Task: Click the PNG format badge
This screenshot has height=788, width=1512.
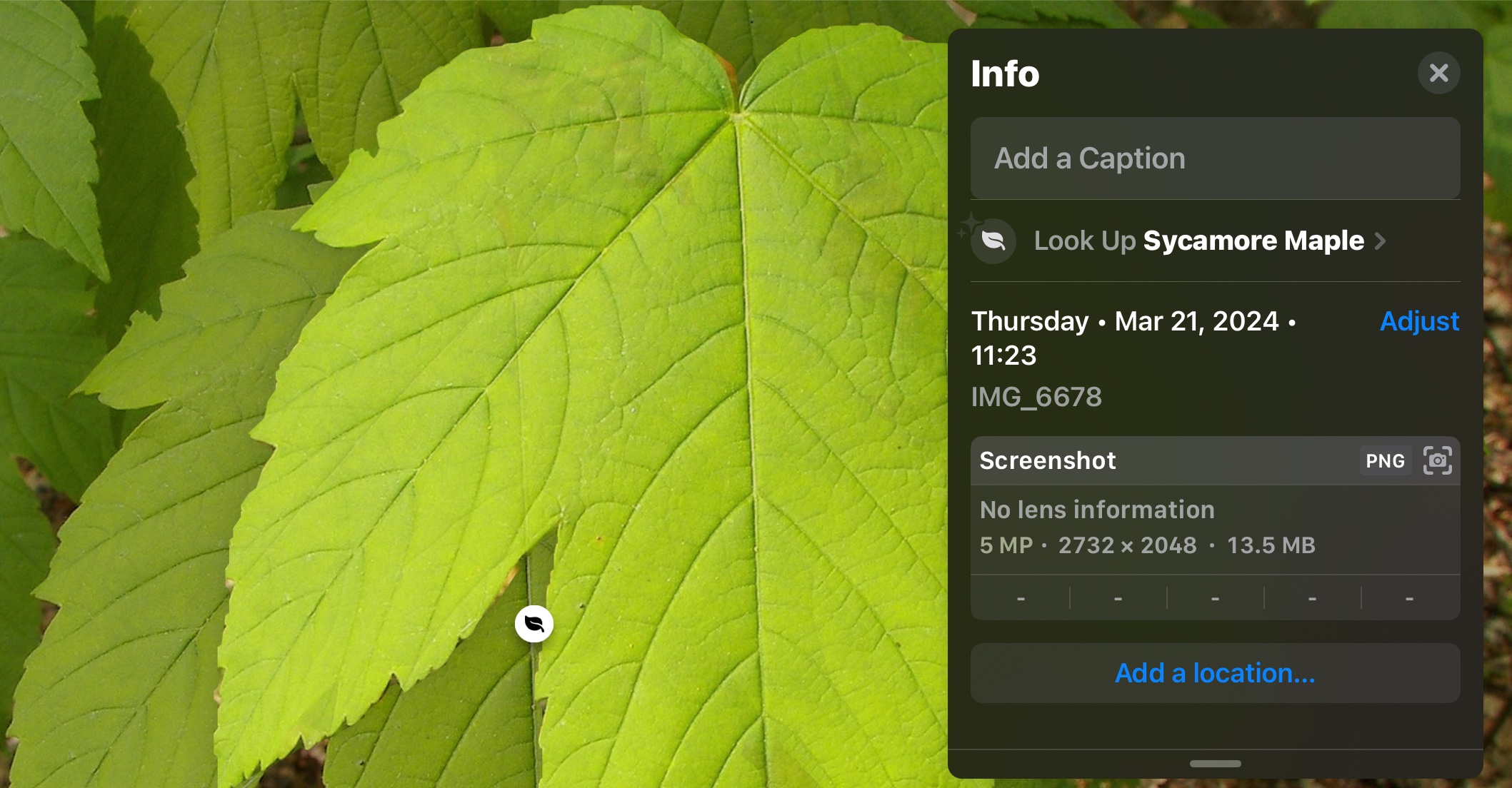Action: tap(1385, 461)
